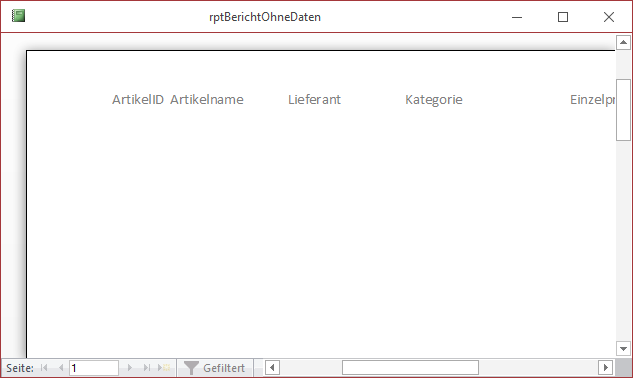Click the page number input field
This screenshot has width=633, height=378.
click(x=94, y=368)
